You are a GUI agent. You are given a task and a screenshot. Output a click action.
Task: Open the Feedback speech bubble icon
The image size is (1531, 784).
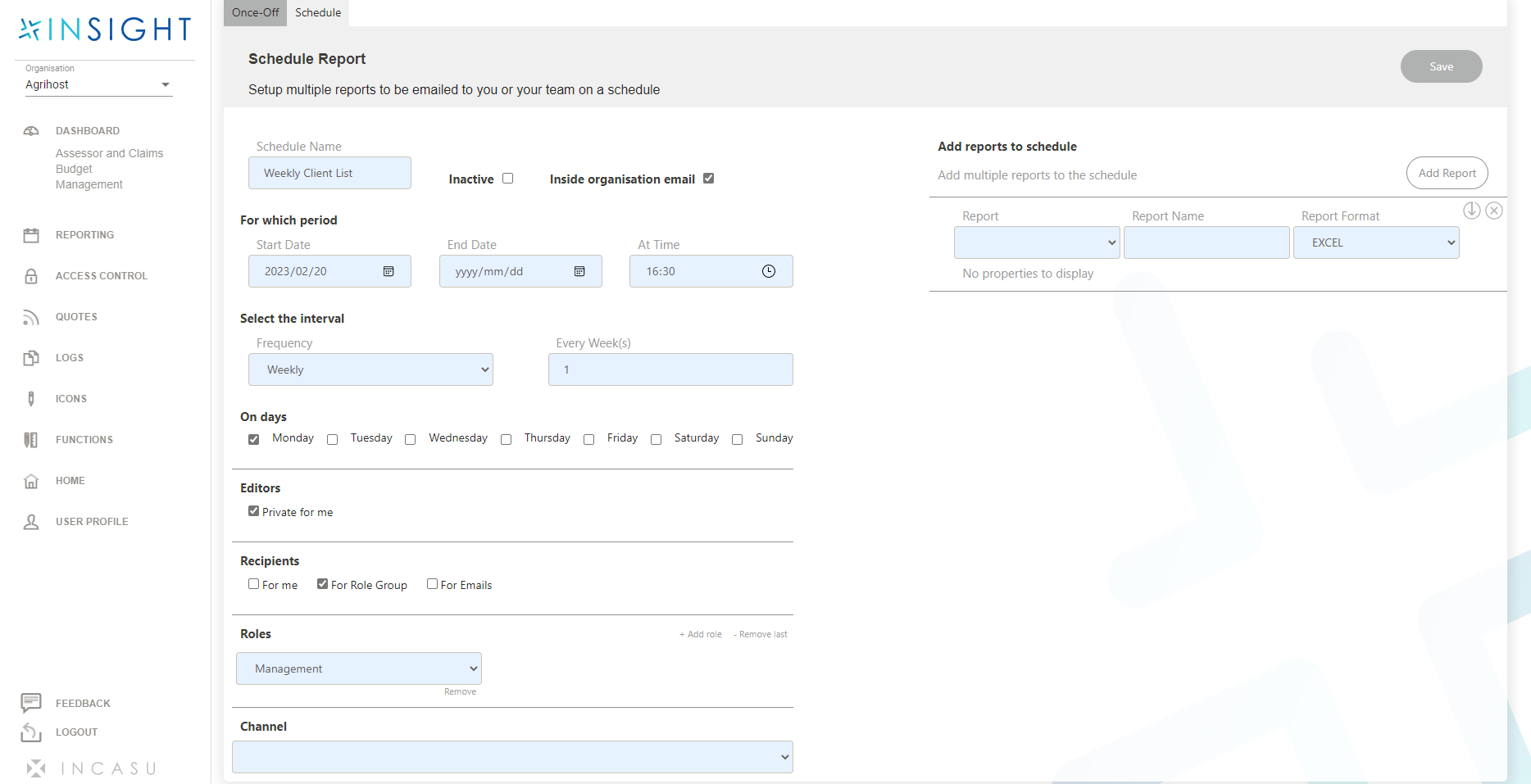click(x=31, y=703)
